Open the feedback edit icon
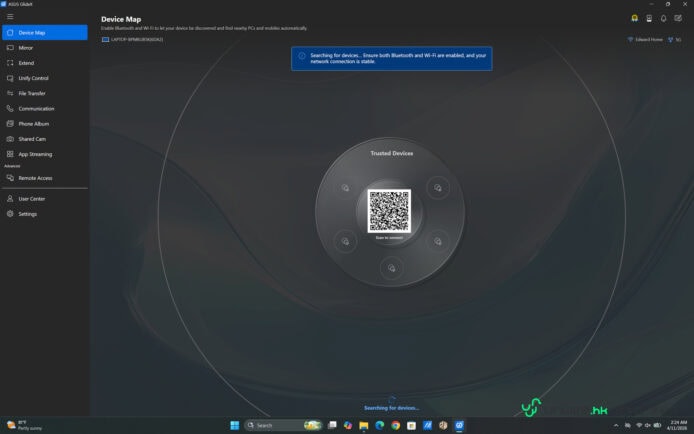 tap(678, 18)
